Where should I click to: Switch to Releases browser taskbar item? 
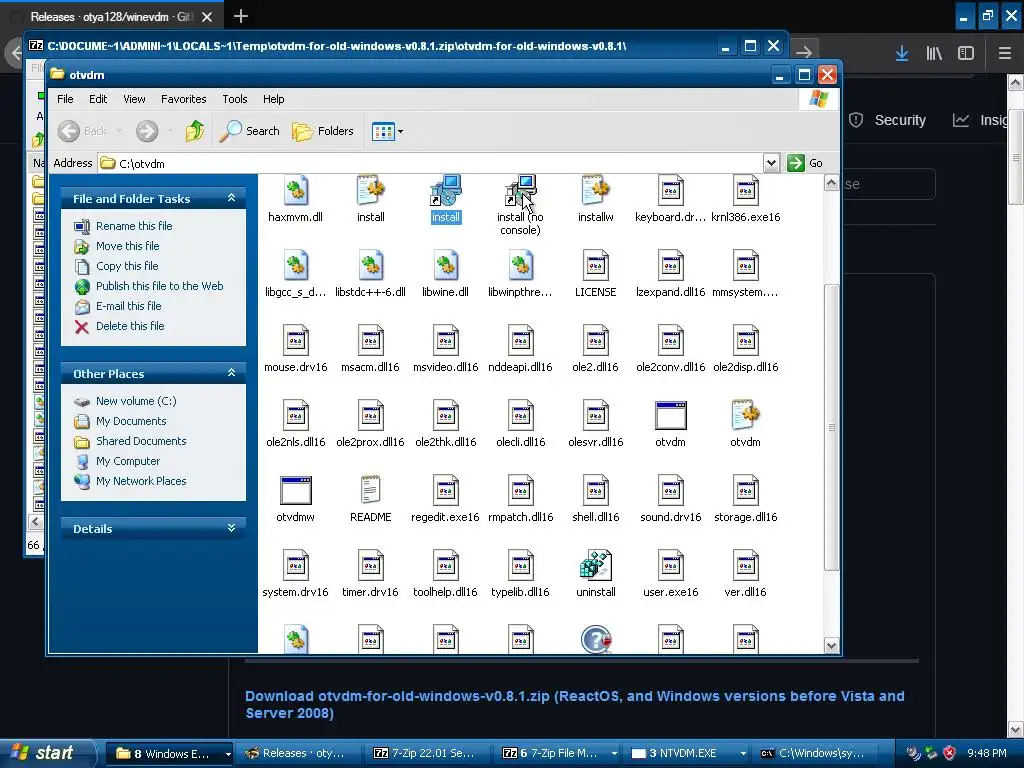tap(297, 754)
